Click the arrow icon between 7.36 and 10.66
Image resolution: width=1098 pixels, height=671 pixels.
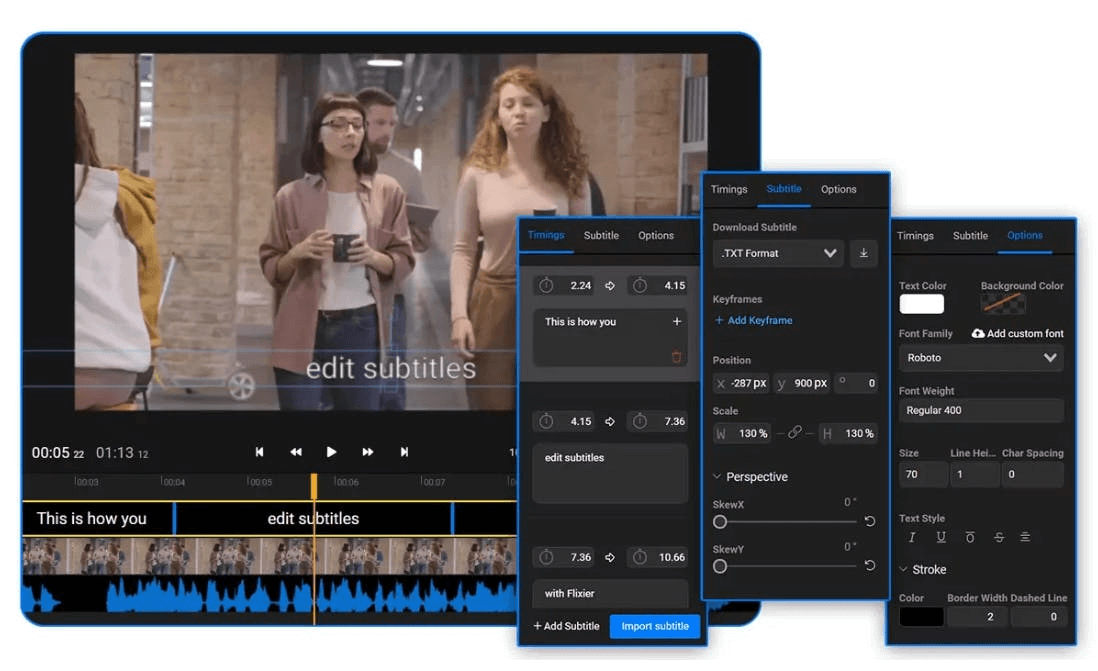[x=610, y=558]
